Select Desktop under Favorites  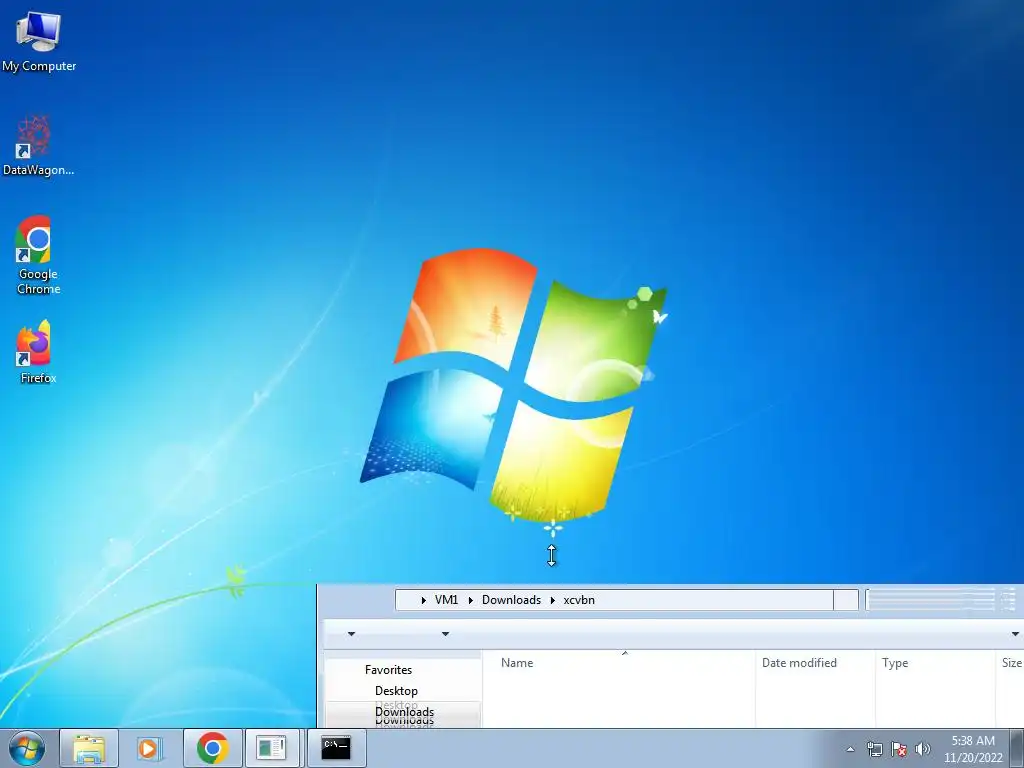396,690
